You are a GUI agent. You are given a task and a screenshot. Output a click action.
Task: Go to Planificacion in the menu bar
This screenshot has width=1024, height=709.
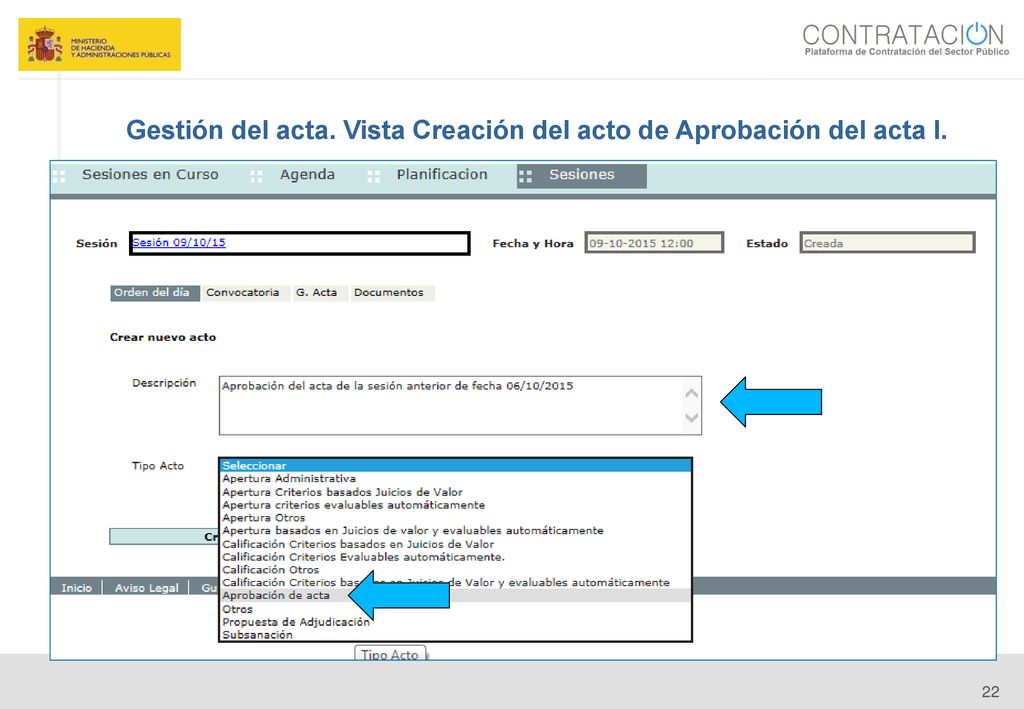[442, 175]
